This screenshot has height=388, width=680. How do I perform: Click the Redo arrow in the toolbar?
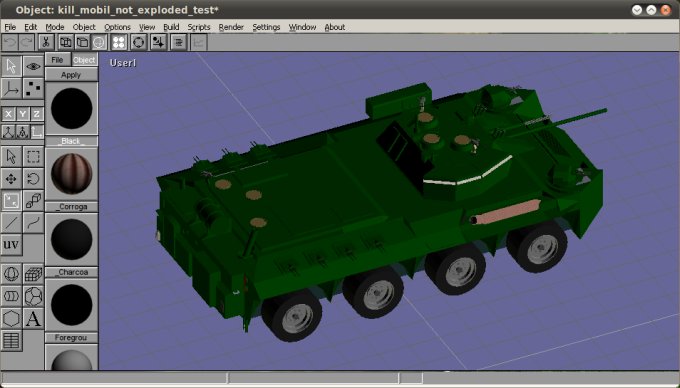coord(26,42)
